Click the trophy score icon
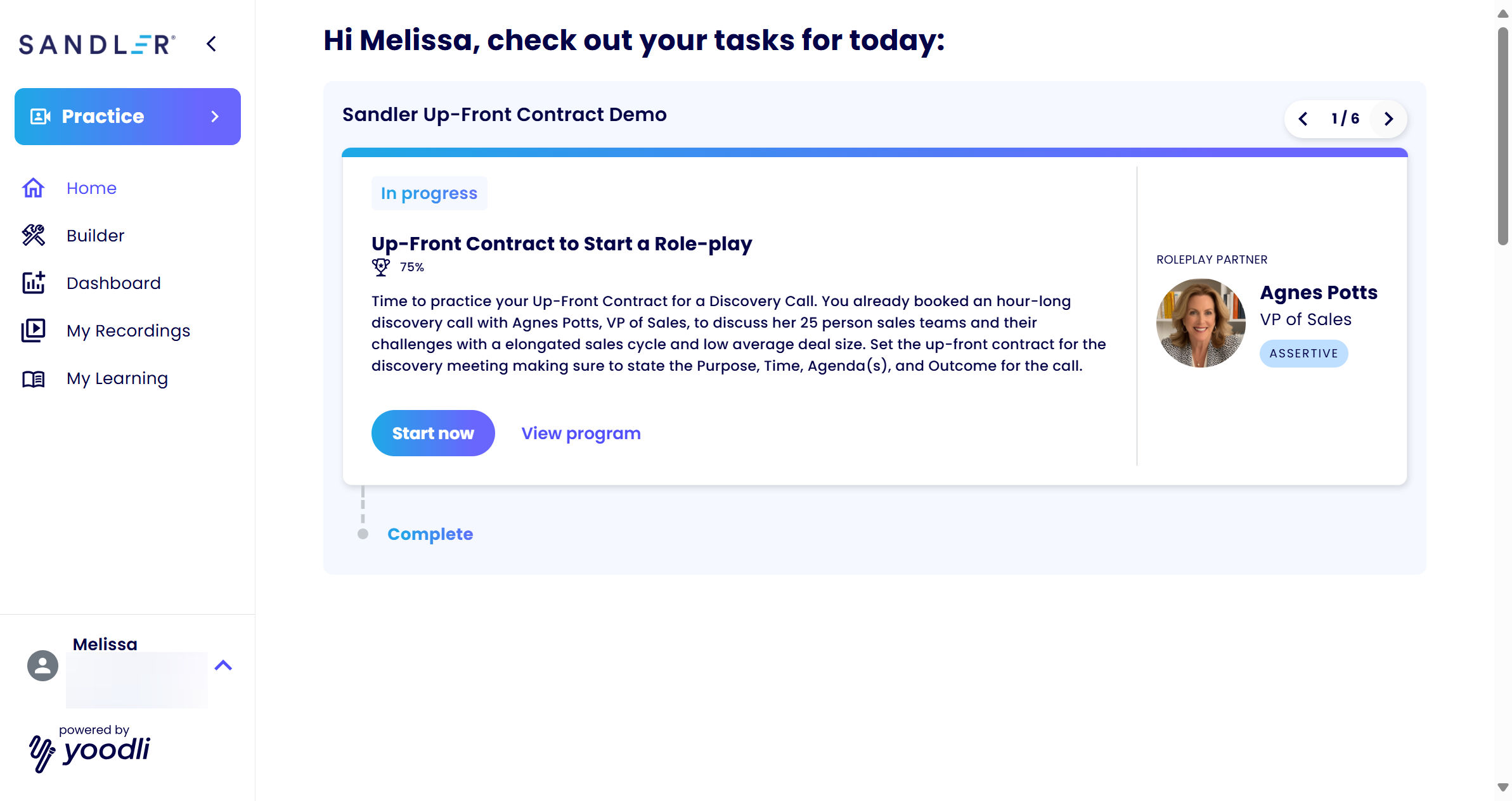 (380, 267)
